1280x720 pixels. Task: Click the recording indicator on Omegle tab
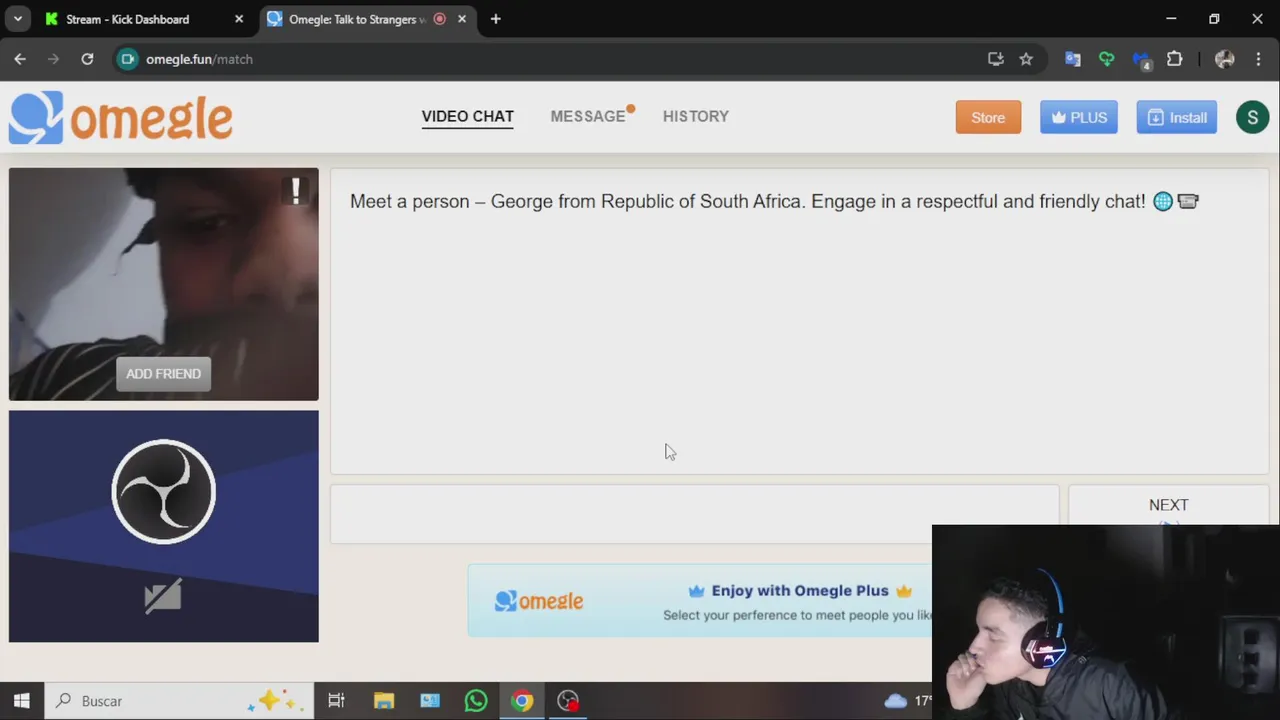pyautogui.click(x=439, y=19)
